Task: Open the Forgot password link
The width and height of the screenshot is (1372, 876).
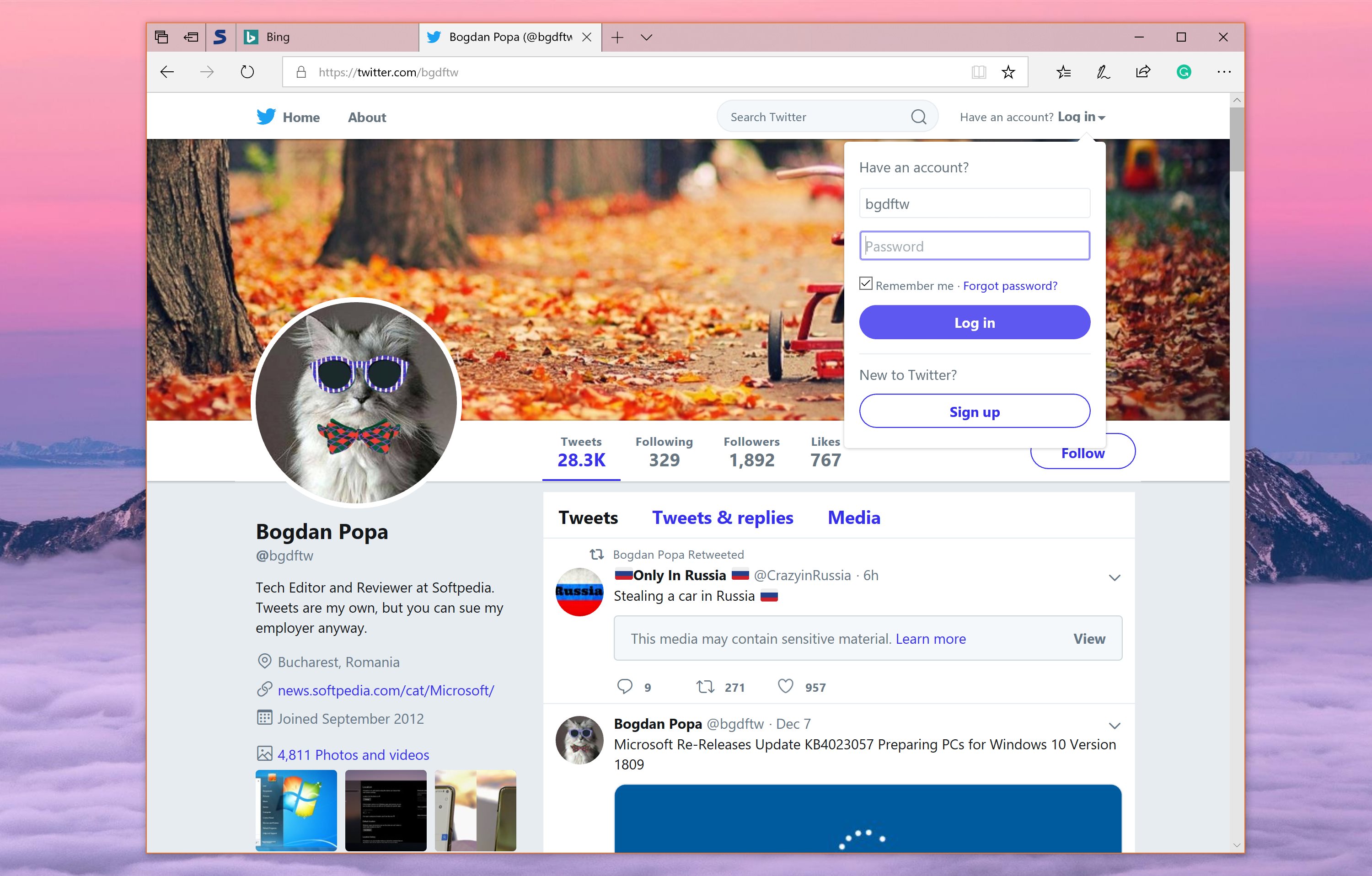Action: click(1010, 286)
